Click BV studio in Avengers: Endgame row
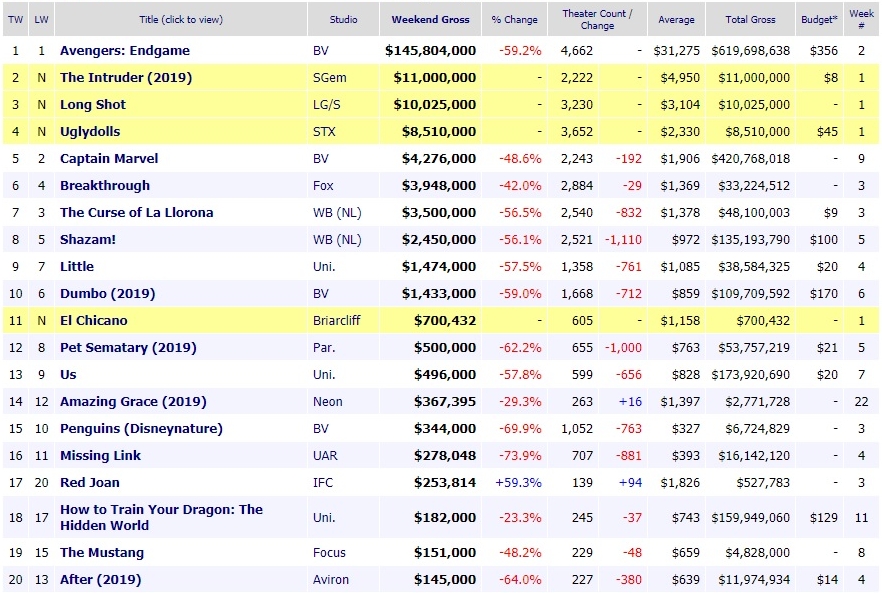 [x=321, y=51]
